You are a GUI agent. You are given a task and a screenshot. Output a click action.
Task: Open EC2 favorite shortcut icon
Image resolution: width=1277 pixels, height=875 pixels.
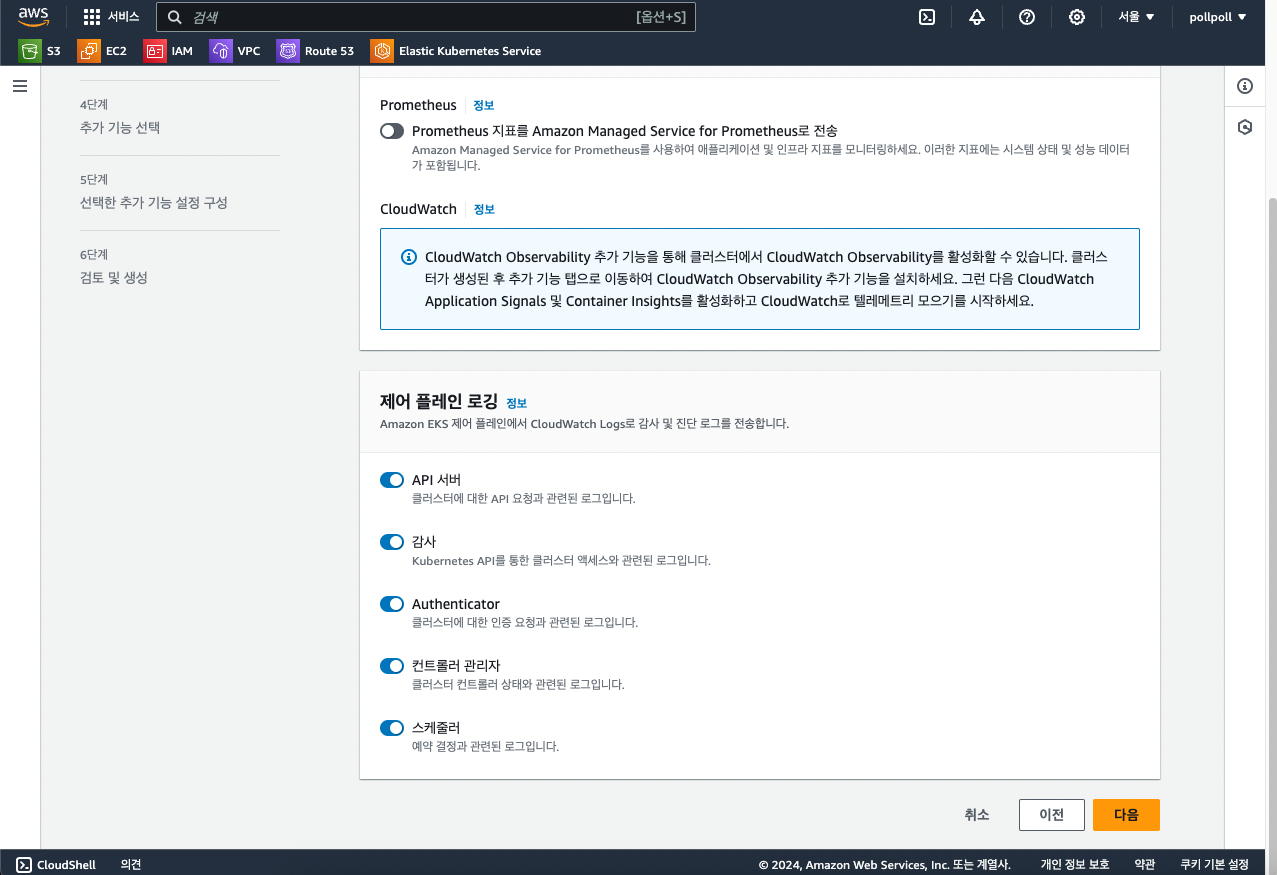(x=89, y=51)
